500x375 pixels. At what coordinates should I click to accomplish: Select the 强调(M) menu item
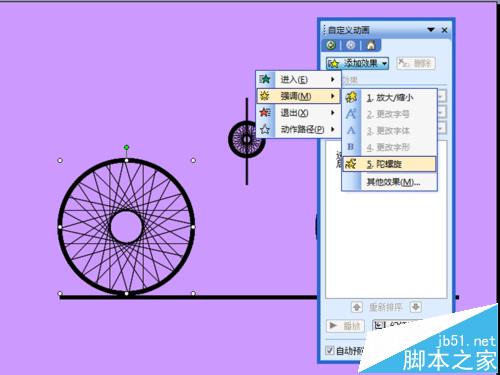pos(298,96)
